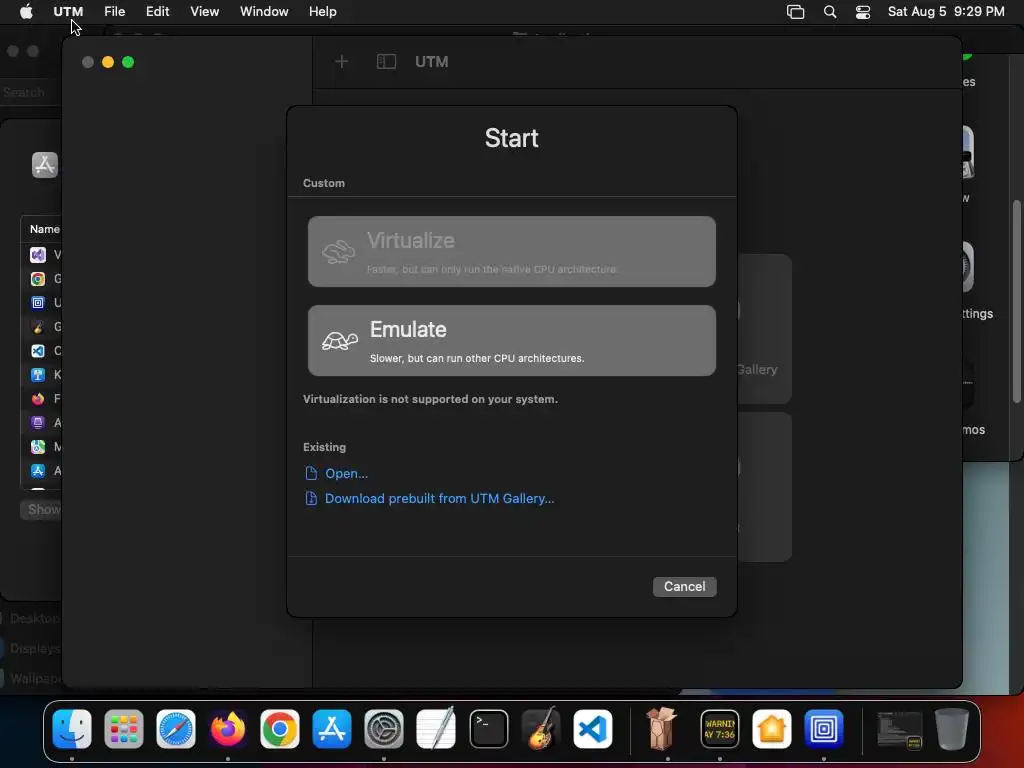Open Finder from the Dock
Screen dimensions: 1024x768
(x=72, y=729)
